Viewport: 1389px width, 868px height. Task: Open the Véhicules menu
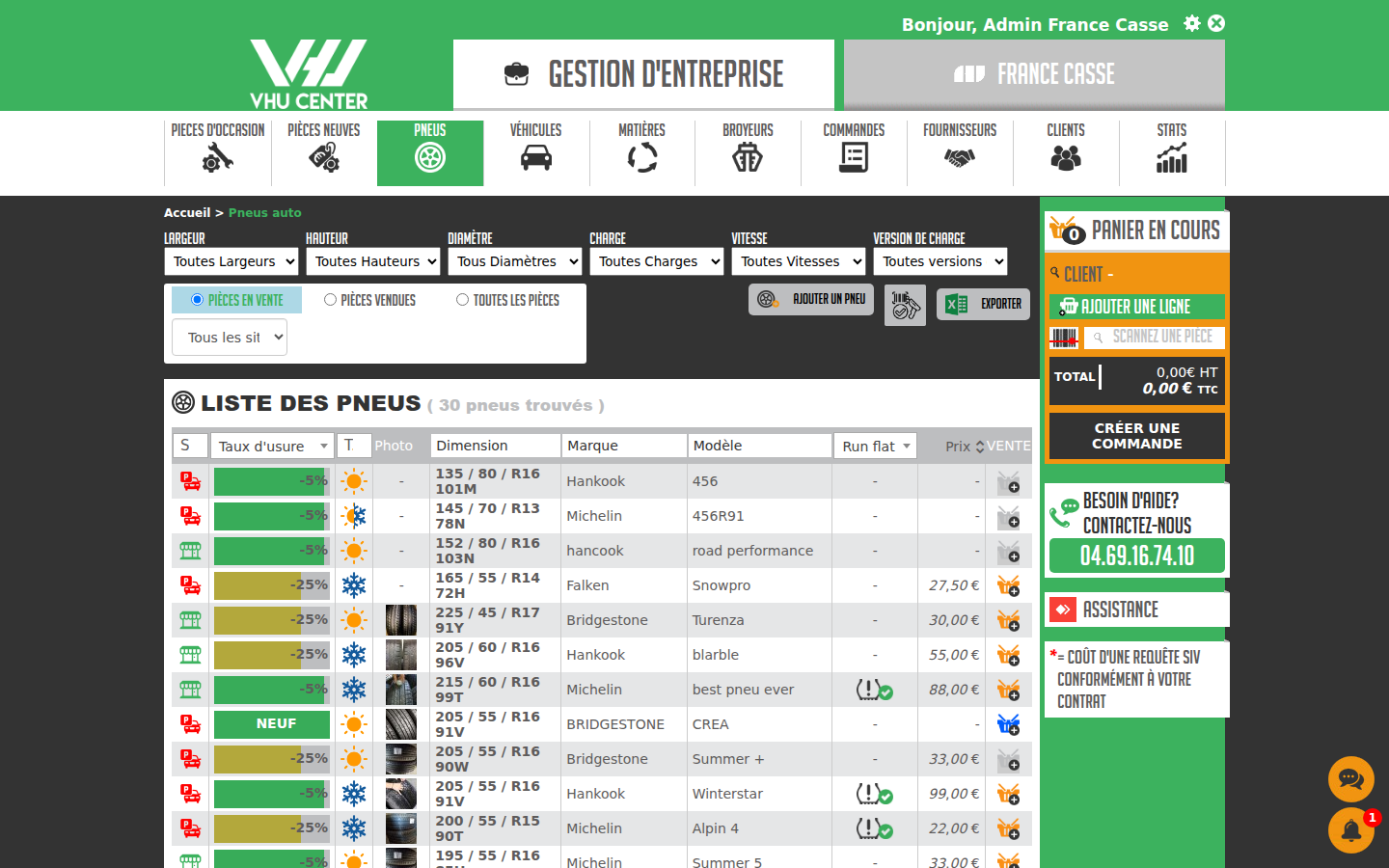[x=536, y=151]
